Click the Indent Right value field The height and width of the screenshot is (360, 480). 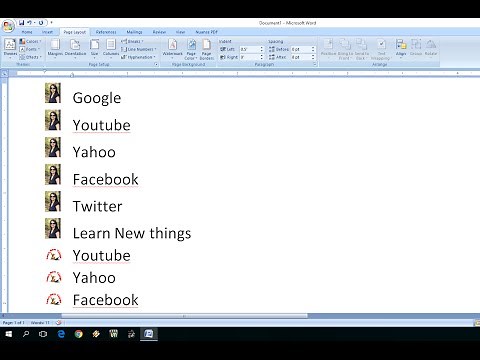pos(249,57)
